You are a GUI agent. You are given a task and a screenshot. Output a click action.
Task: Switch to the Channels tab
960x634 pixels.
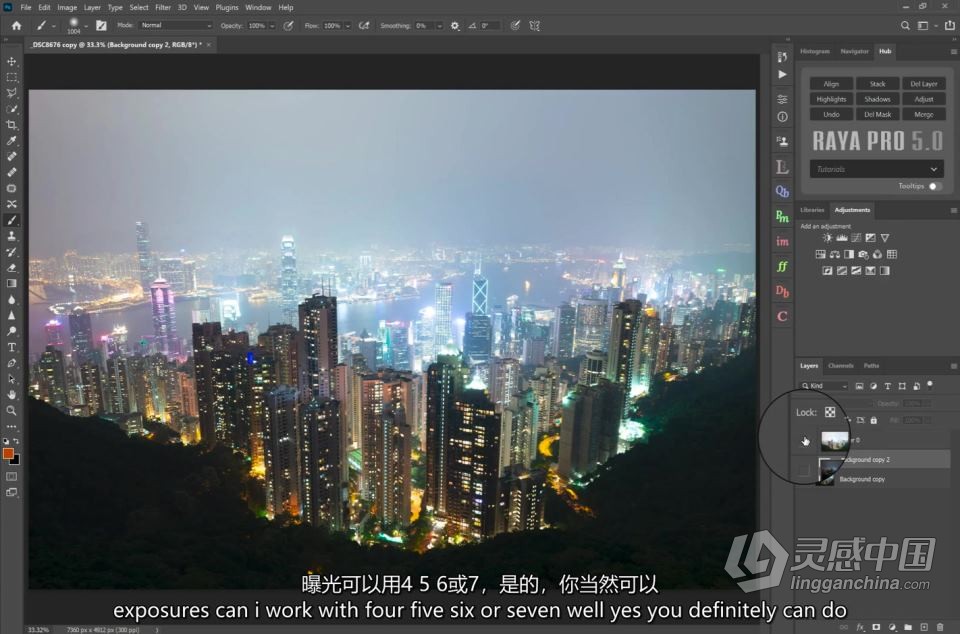coord(840,366)
